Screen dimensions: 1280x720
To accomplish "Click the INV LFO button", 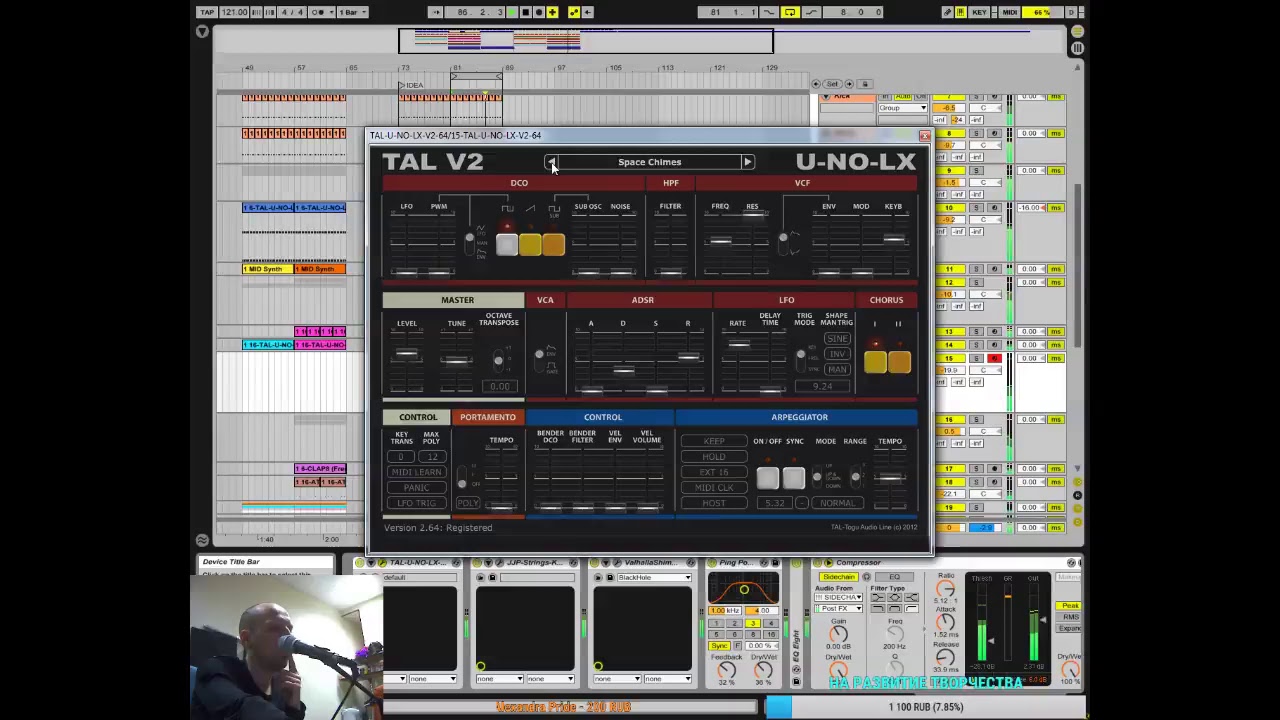I will (x=837, y=354).
